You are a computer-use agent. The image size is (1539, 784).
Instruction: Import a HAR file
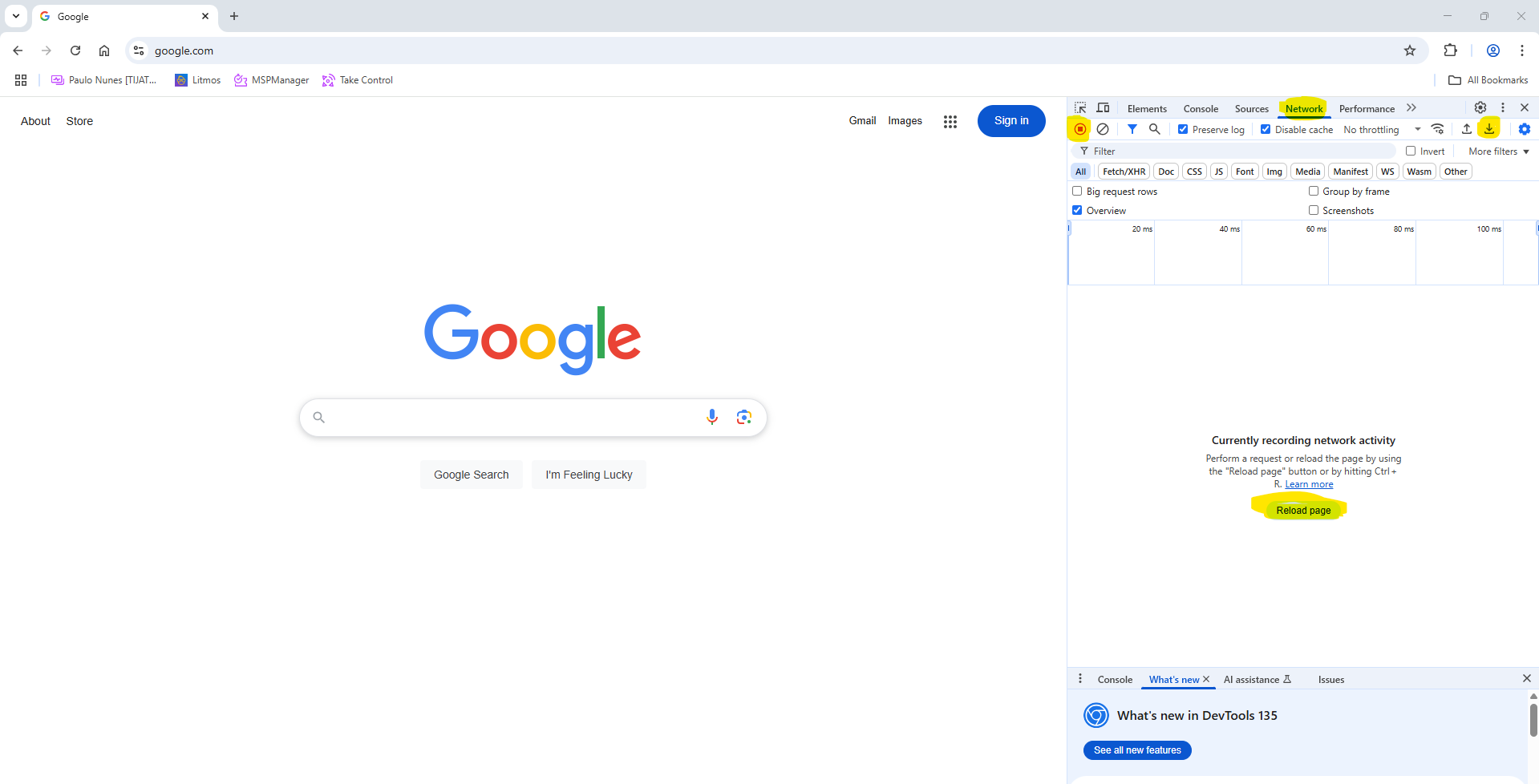[1465, 128]
